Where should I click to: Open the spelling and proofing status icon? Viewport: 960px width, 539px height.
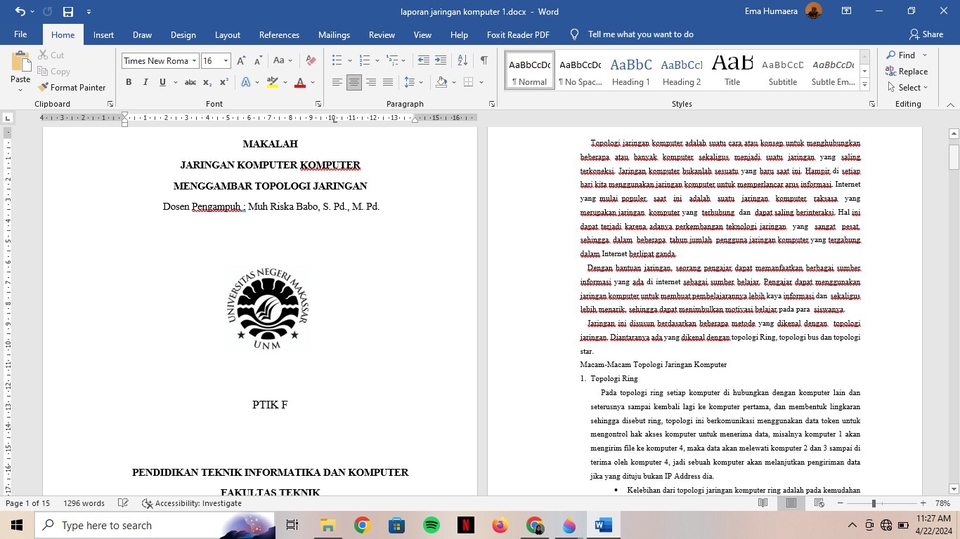point(123,503)
